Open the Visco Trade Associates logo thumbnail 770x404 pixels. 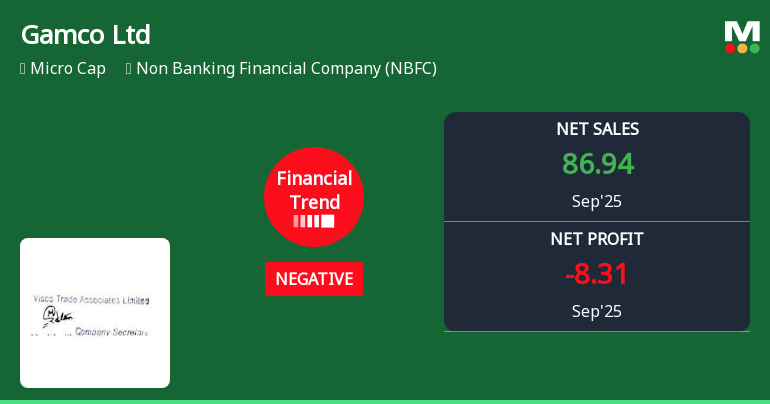pos(95,313)
